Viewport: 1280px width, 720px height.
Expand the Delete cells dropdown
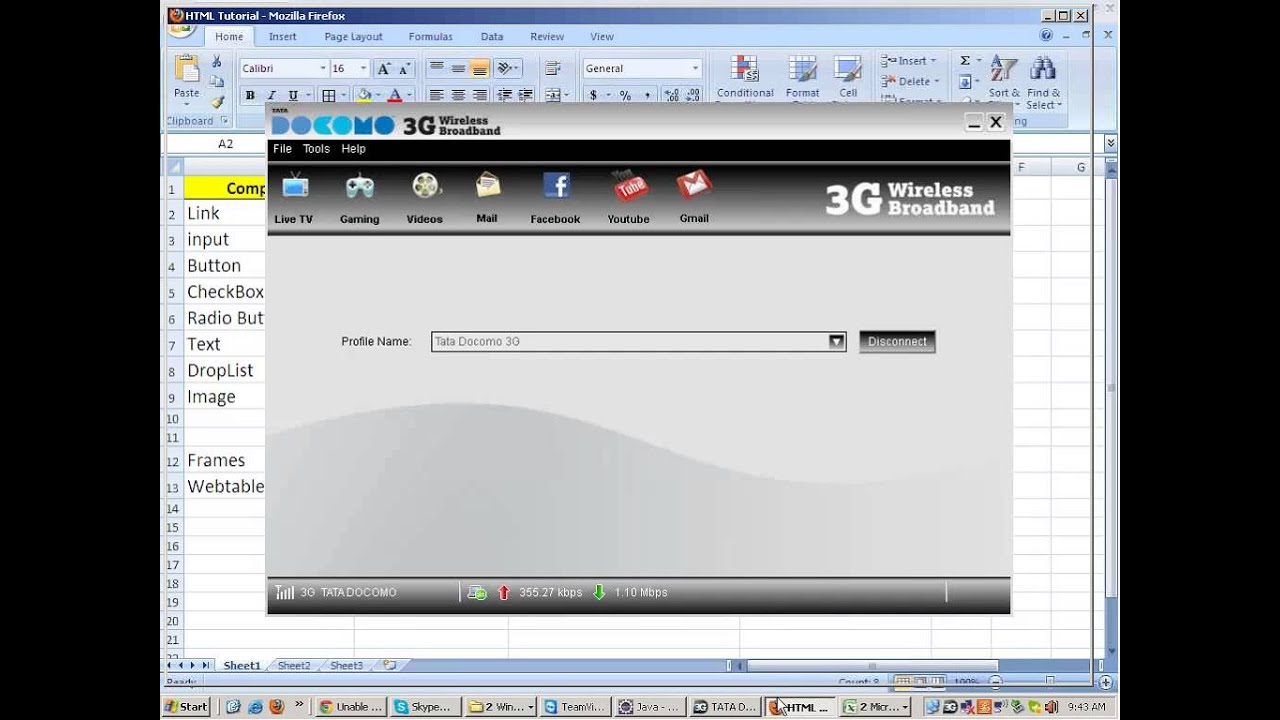pos(937,82)
